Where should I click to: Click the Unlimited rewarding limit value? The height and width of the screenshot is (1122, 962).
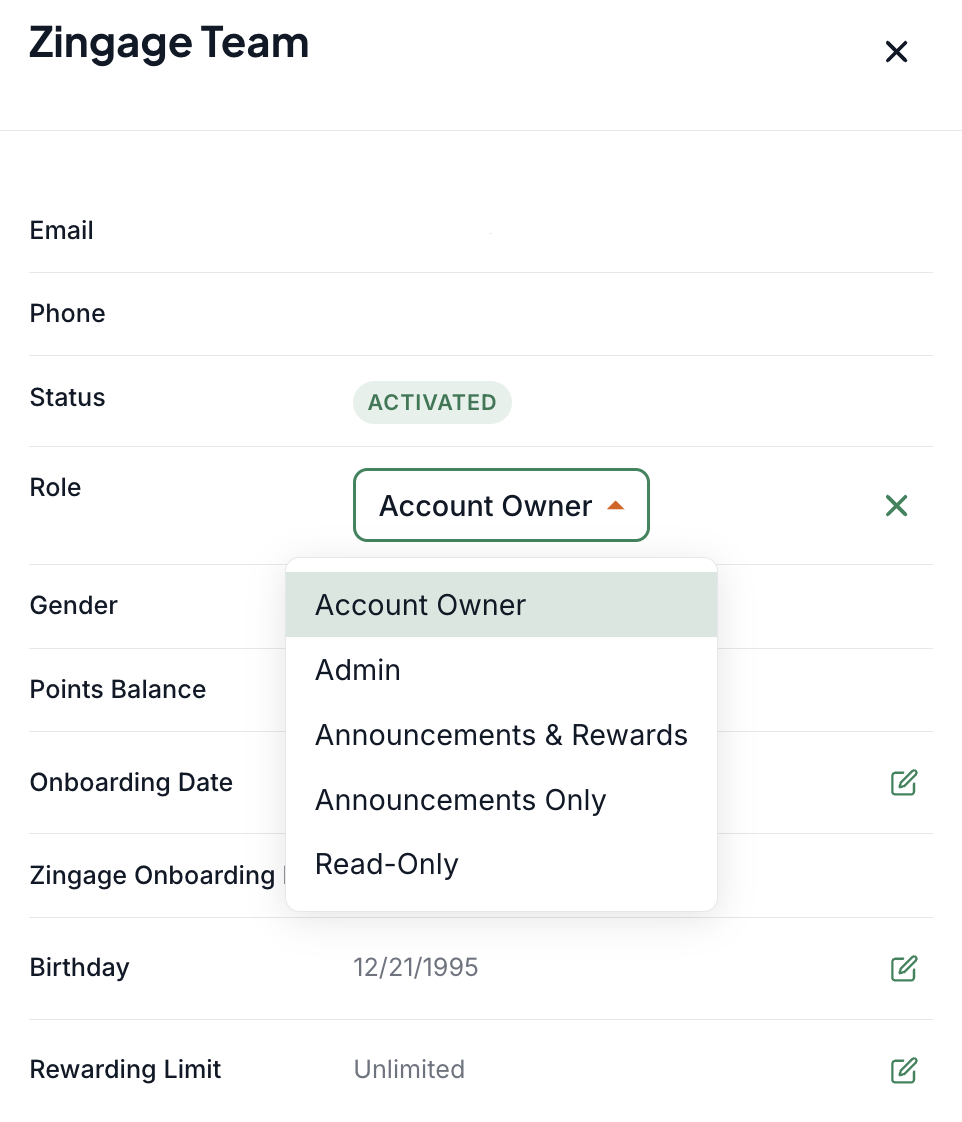coord(409,1069)
